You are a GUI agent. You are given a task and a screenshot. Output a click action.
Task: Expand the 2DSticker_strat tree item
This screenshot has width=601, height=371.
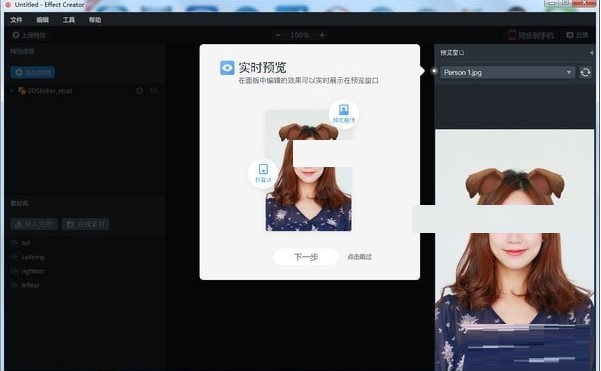(x=12, y=91)
